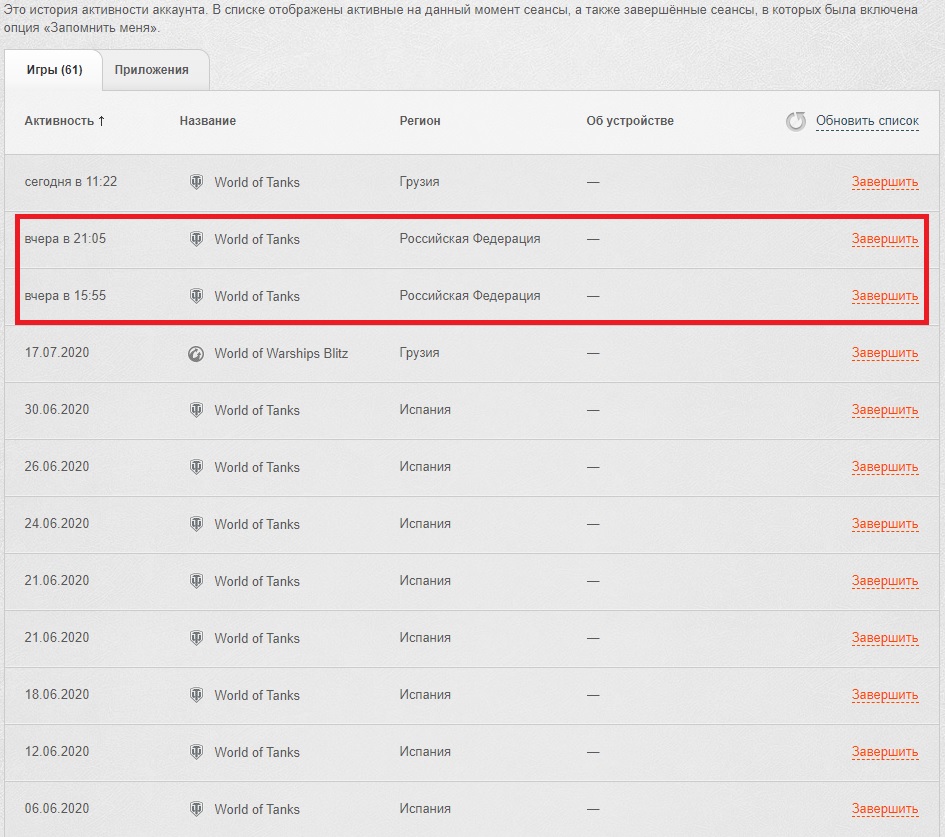This screenshot has height=837, width=945.
Task: Click the refresh circular arrow icon
Action: tap(796, 121)
